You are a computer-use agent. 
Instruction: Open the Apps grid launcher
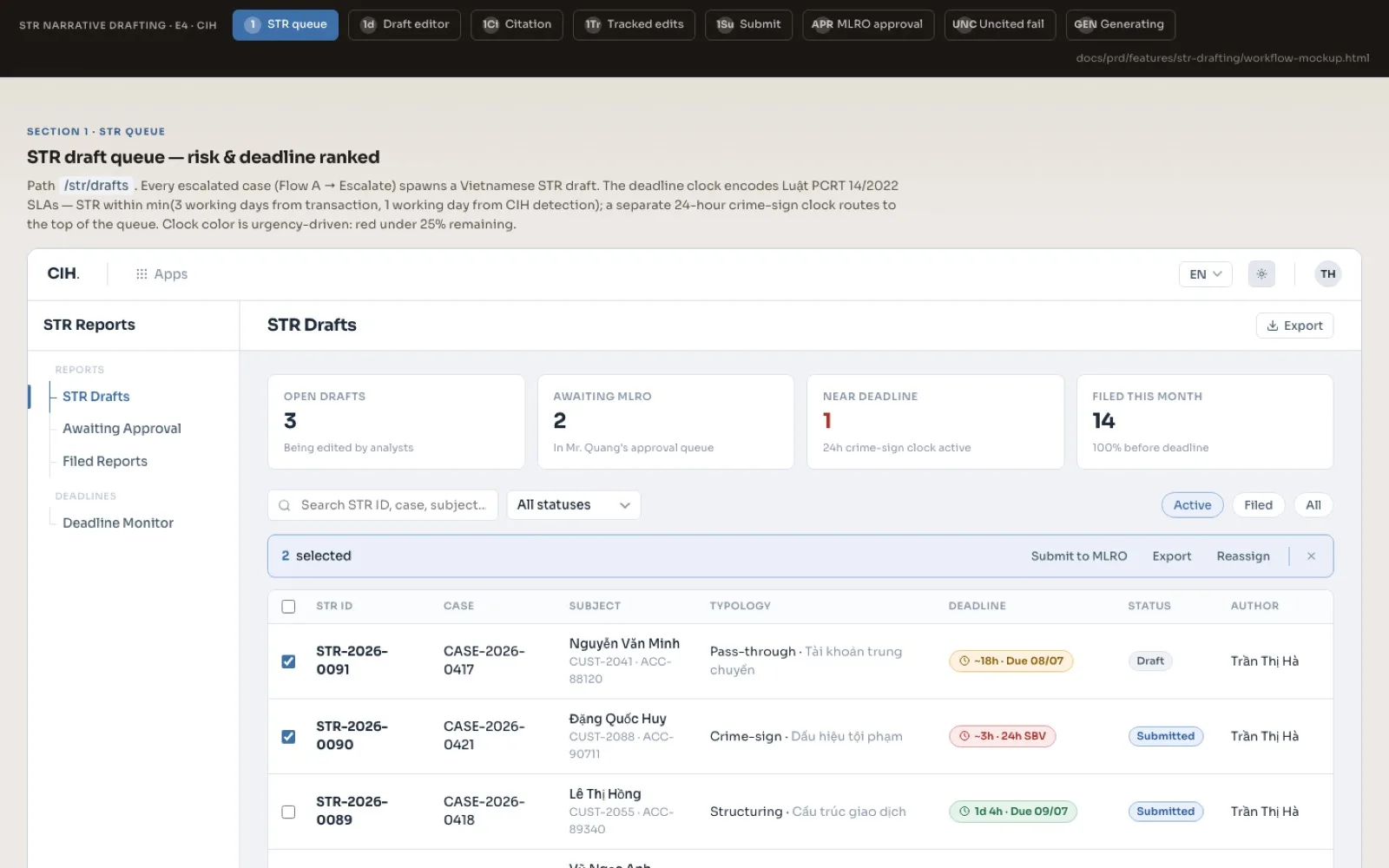[161, 274]
